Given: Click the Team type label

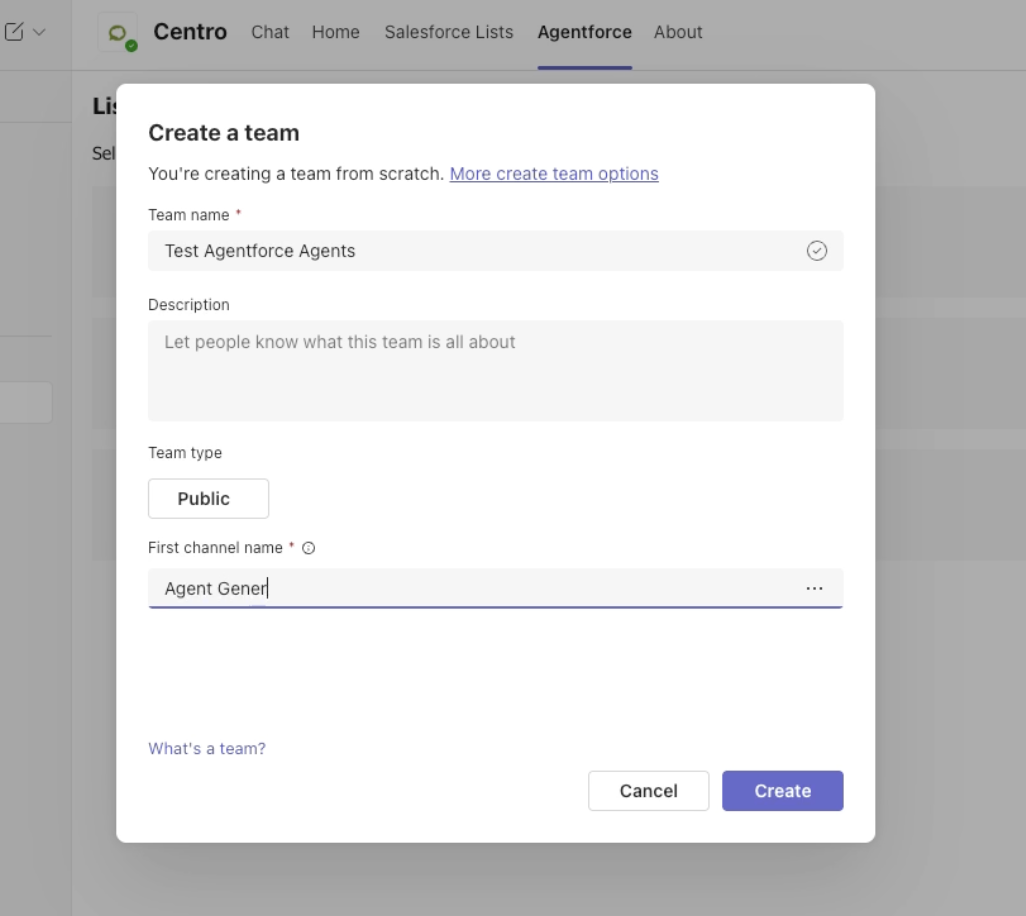Looking at the screenshot, I should [x=185, y=453].
